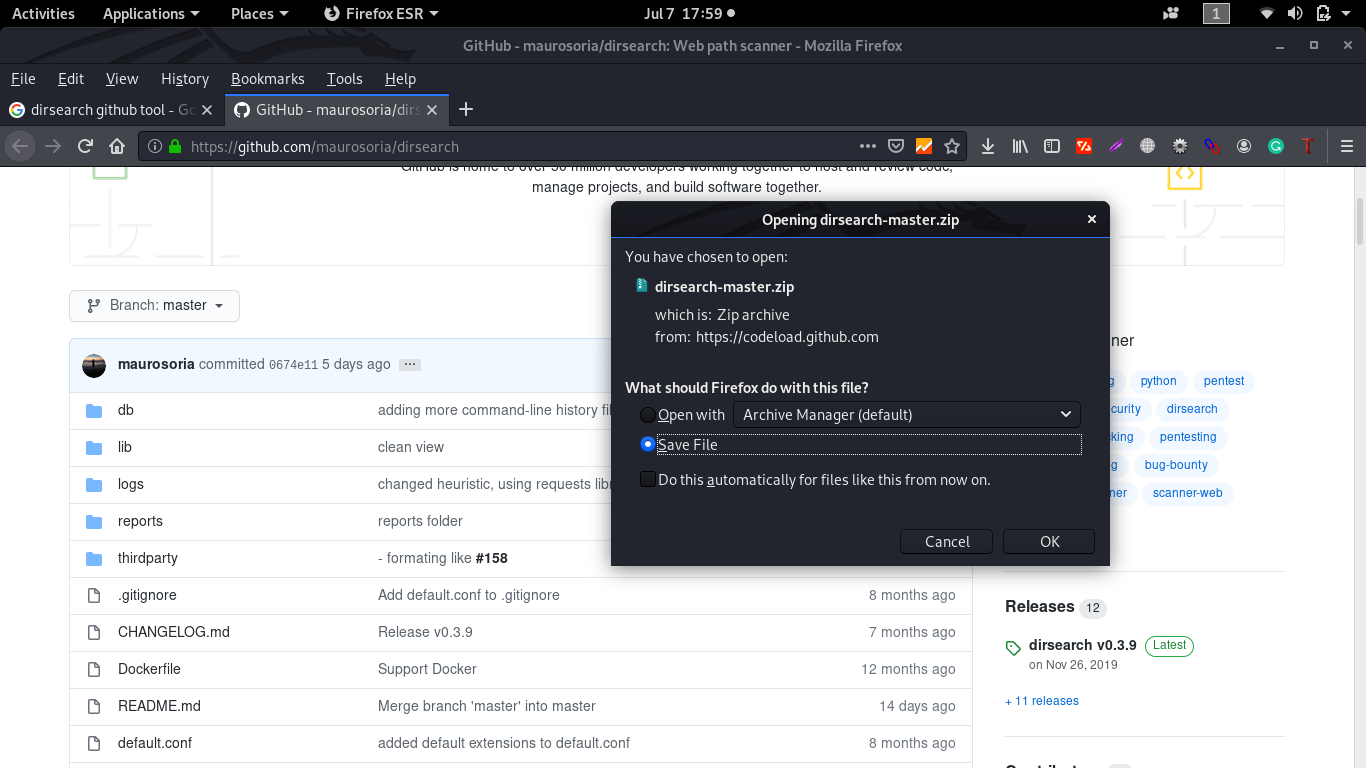
Task: Open the Bookmarks menu
Action: point(267,79)
